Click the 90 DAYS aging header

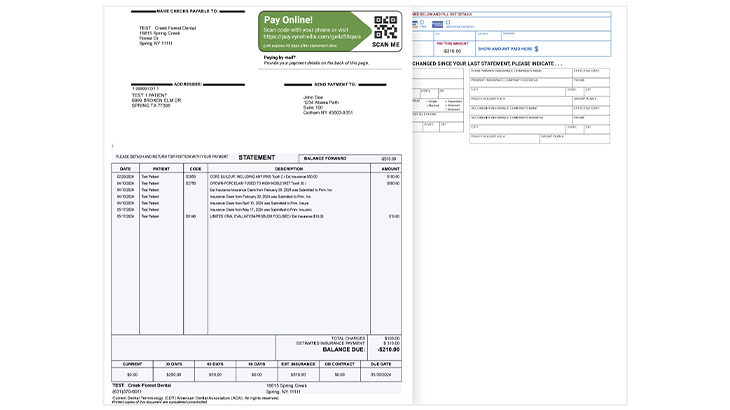click(257, 364)
